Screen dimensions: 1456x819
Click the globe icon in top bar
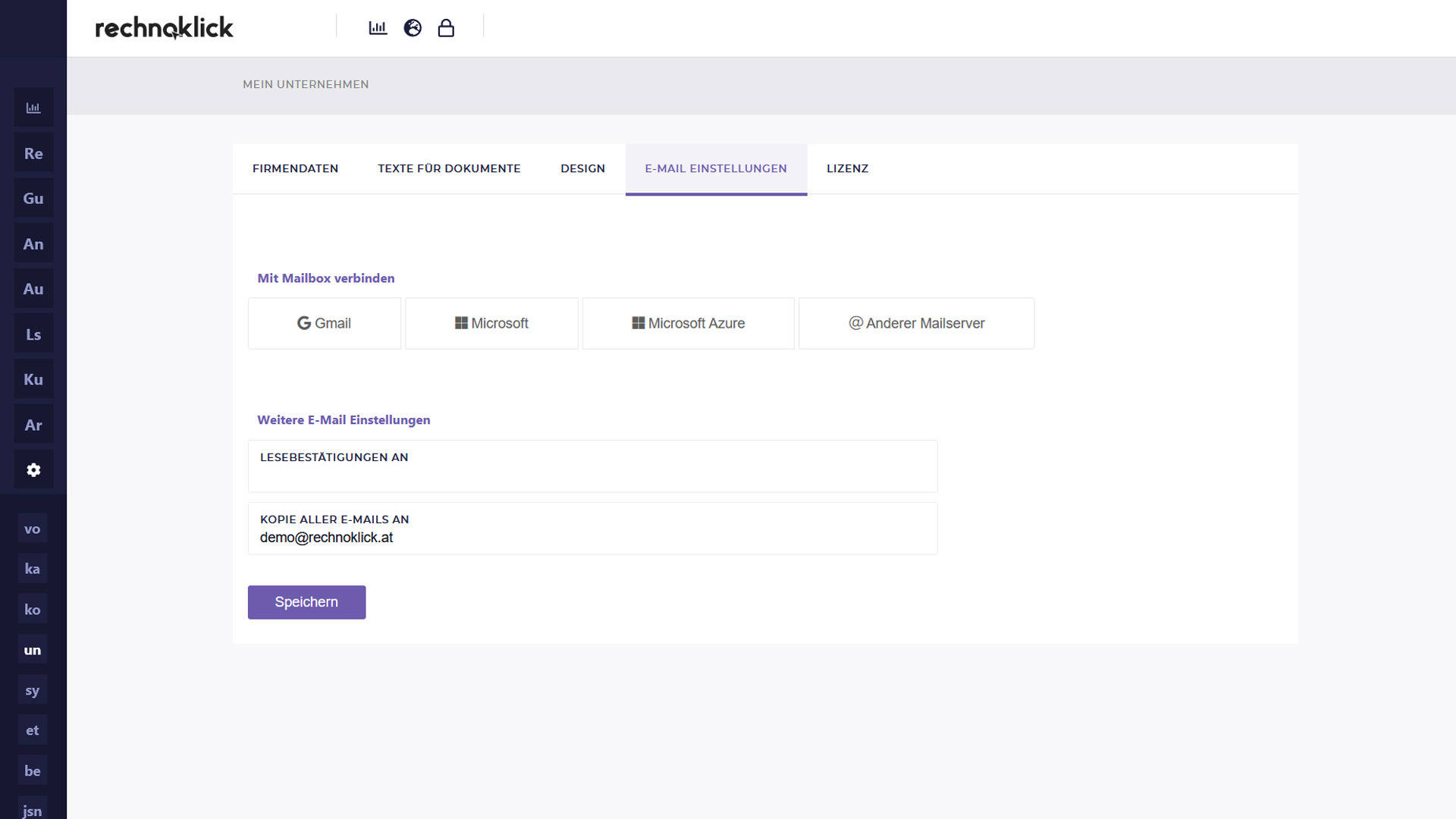413,28
